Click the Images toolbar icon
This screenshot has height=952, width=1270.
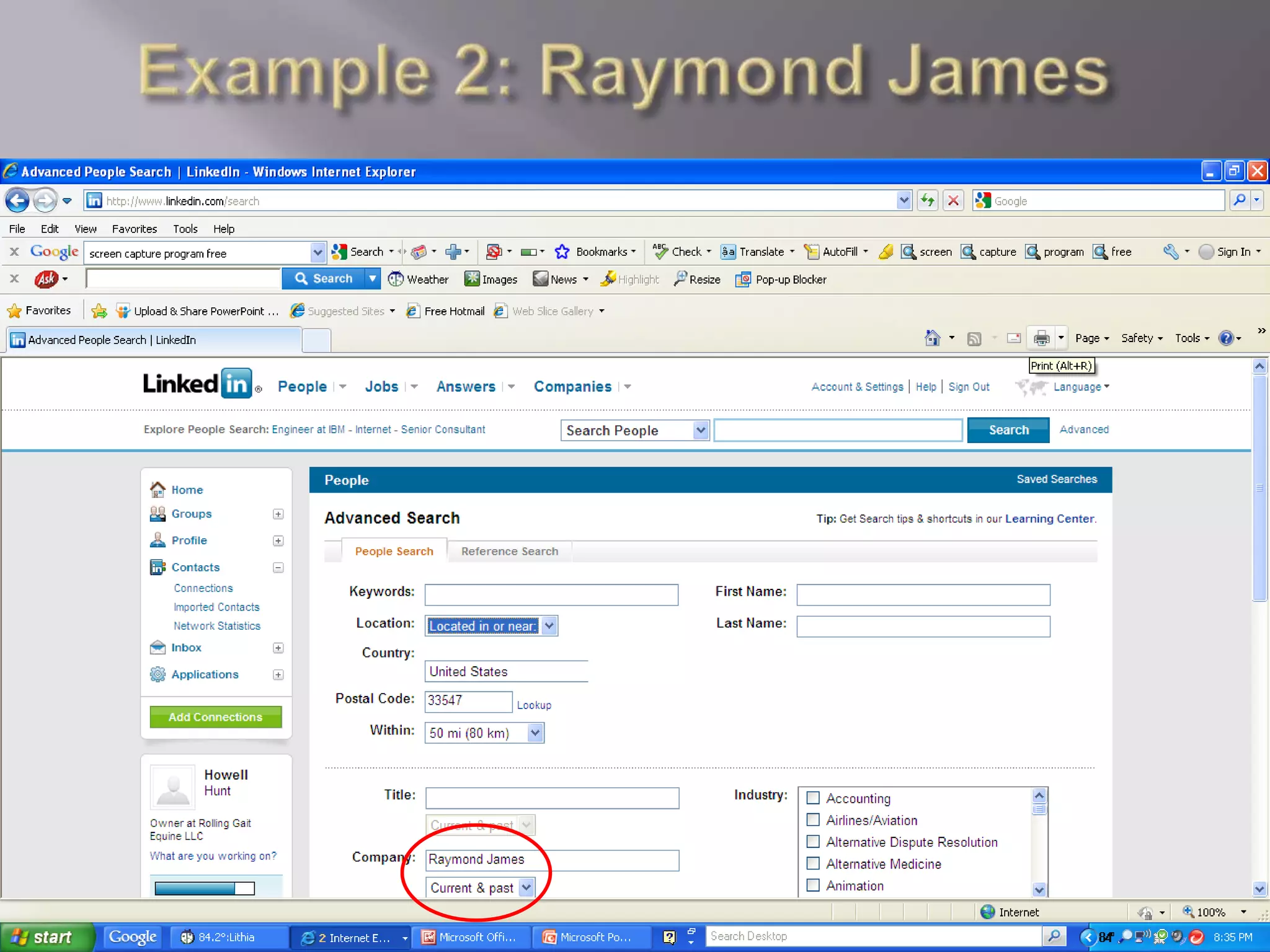[x=472, y=279]
